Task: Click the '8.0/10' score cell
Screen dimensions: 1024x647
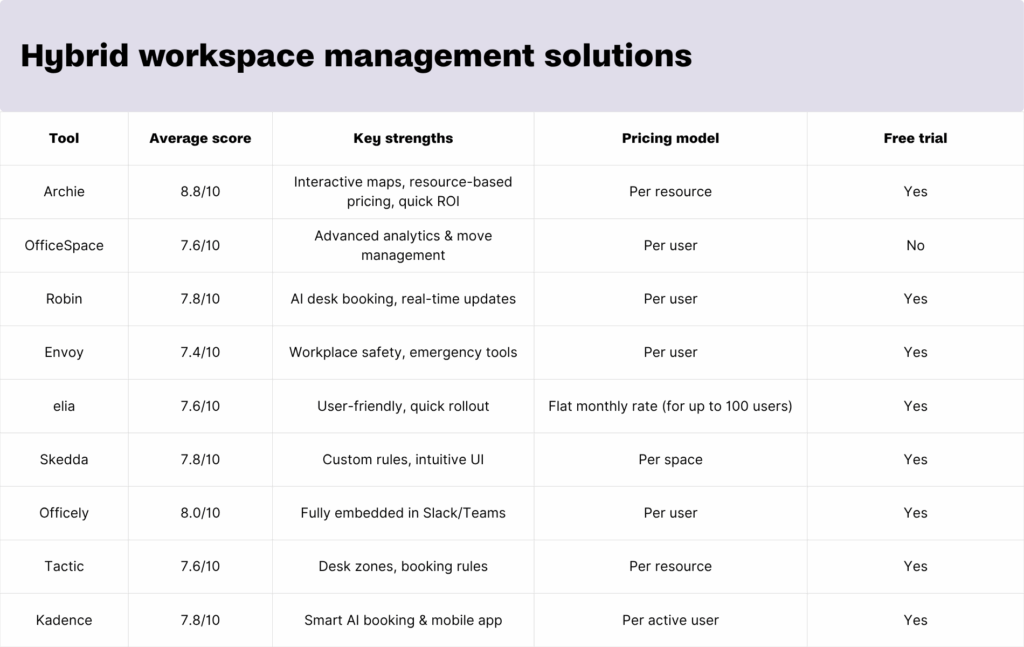Action: point(200,513)
